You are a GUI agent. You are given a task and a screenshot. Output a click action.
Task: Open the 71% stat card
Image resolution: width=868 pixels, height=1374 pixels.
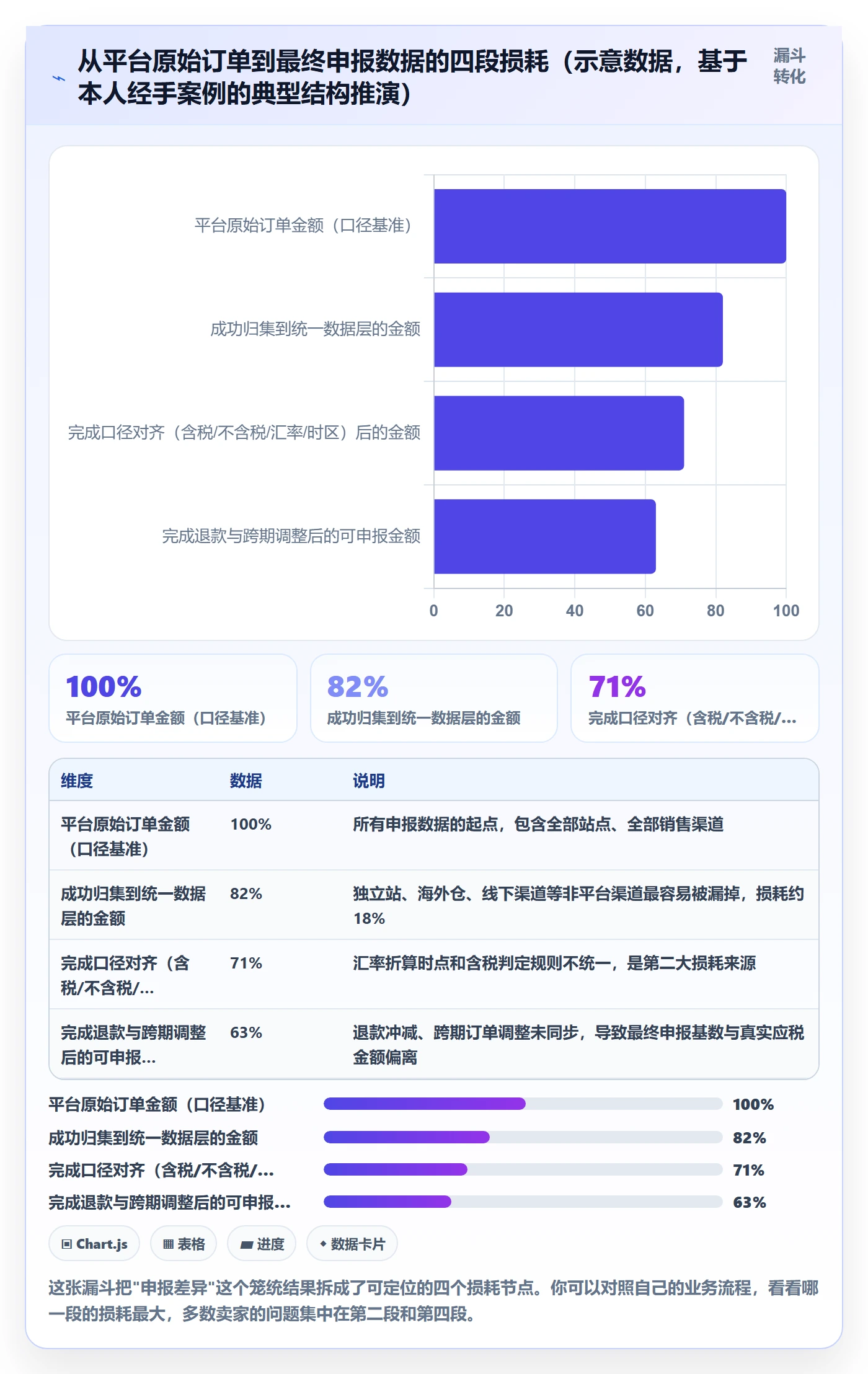tap(695, 698)
